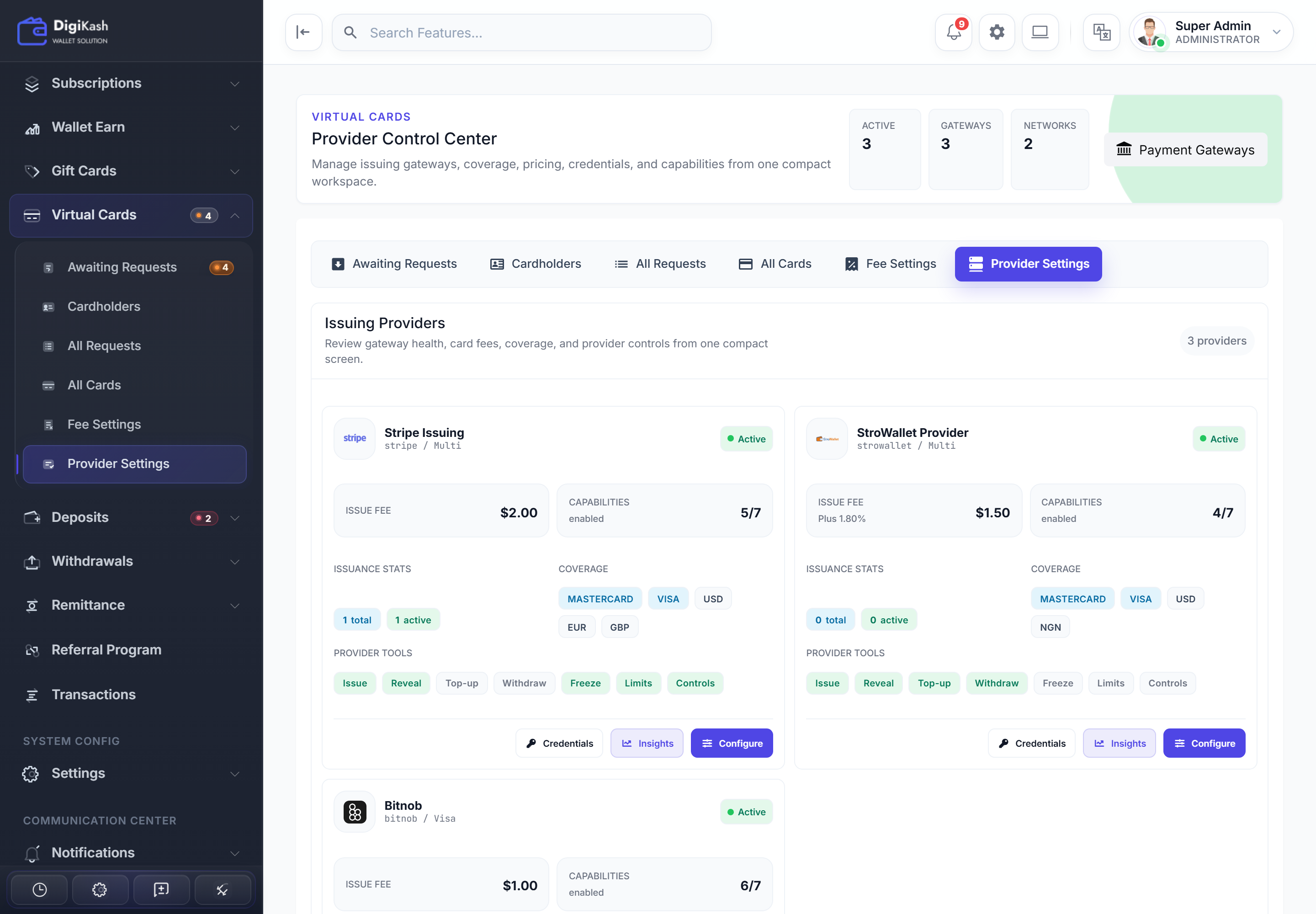Open Provider Settings in the sidebar submenu
The height and width of the screenshot is (914, 1316).
click(x=135, y=464)
